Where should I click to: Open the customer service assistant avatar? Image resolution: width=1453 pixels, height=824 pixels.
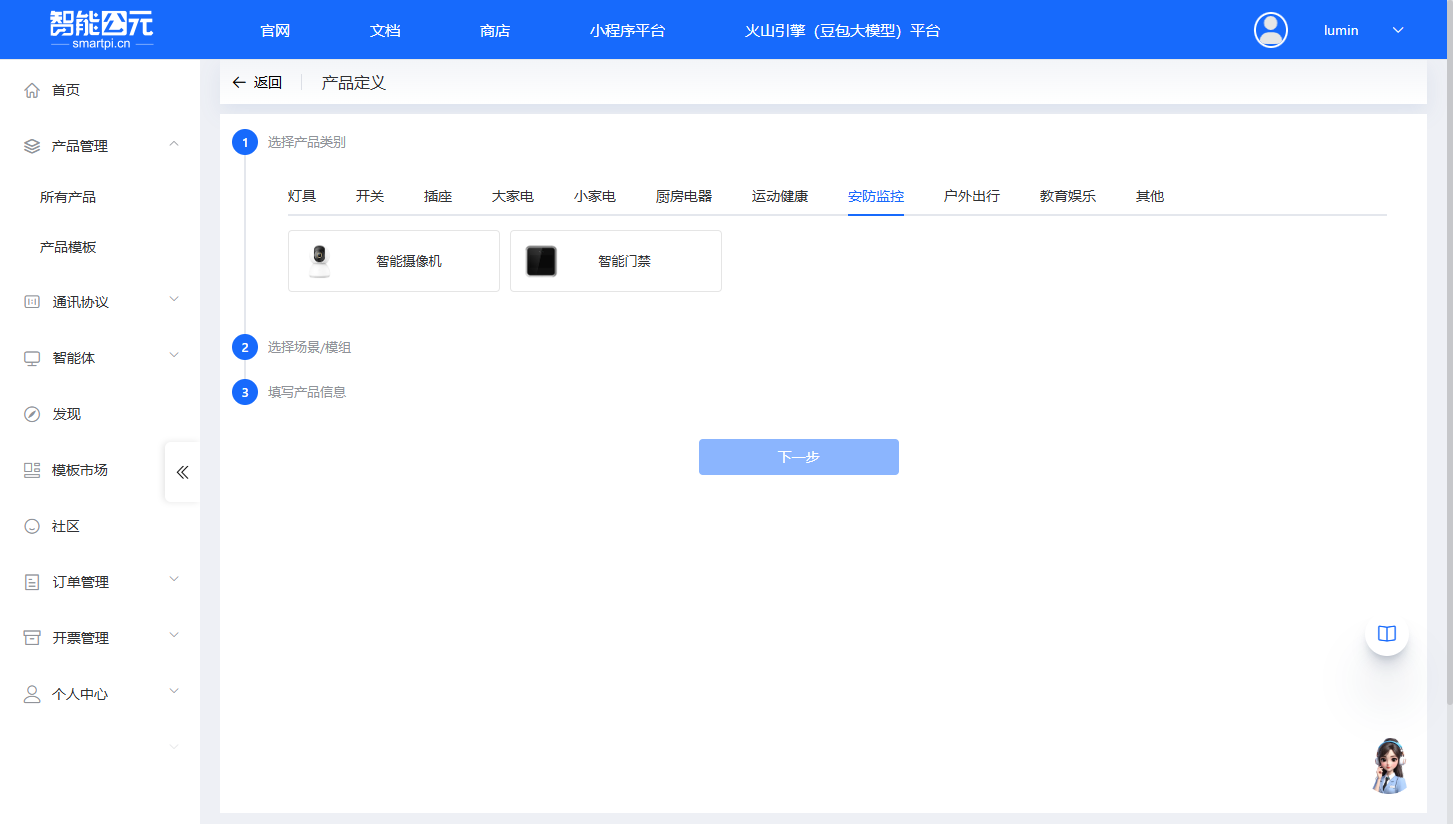point(1388,766)
